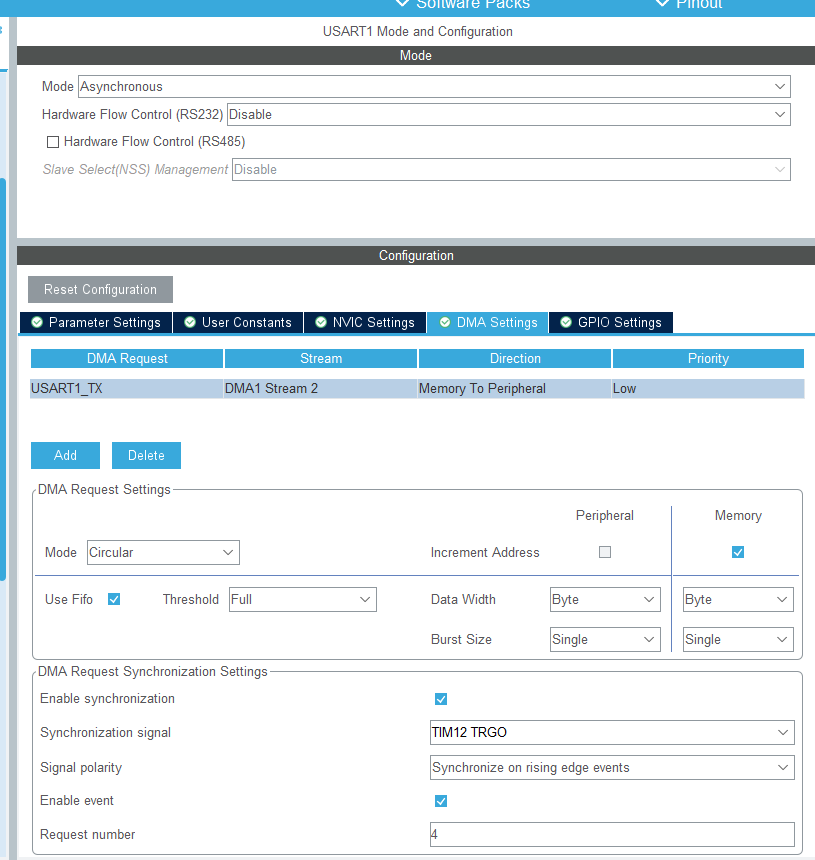Uncheck the Enable event checkbox

click(x=441, y=801)
